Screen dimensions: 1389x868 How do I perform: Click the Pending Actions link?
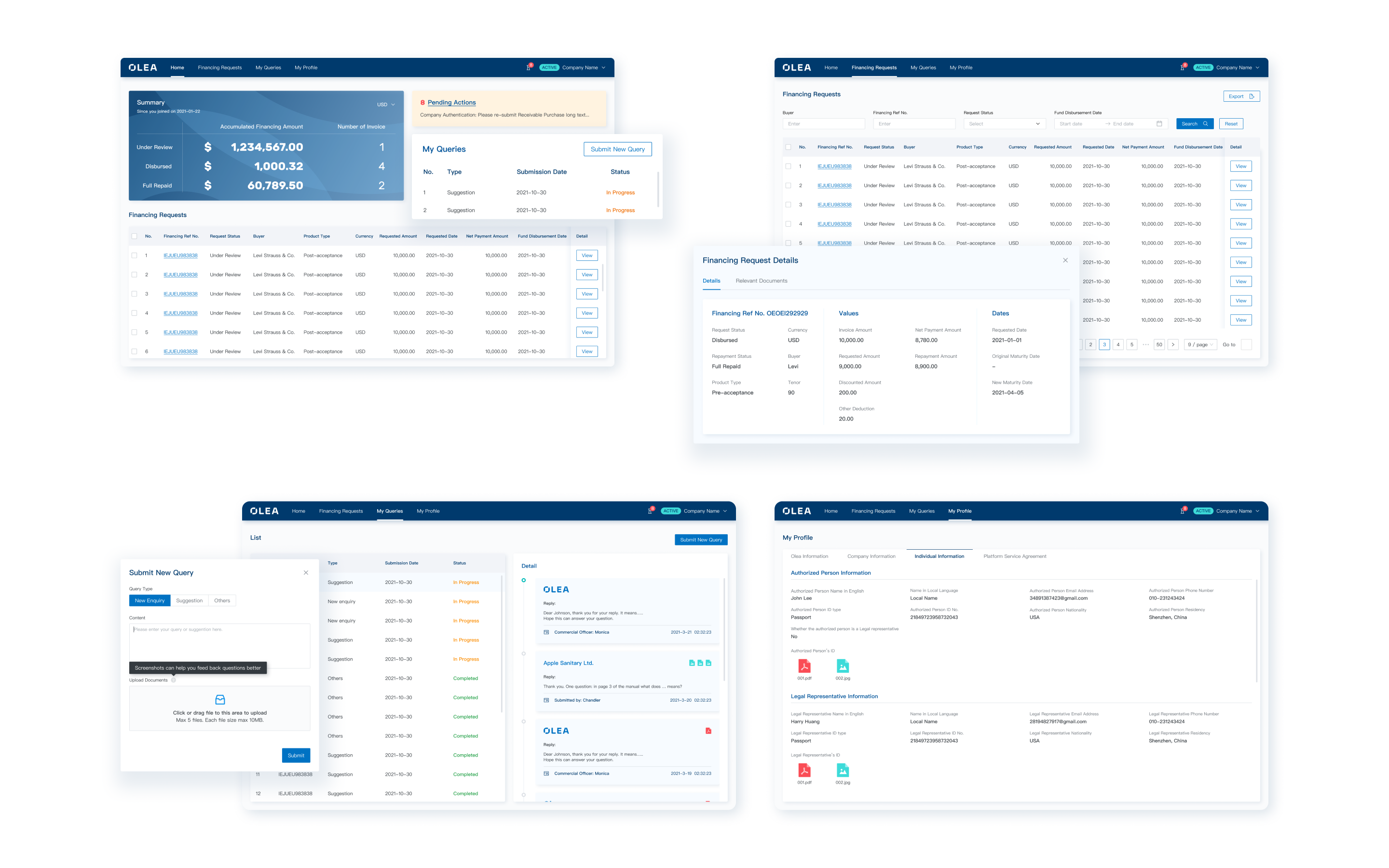point(451,103)
